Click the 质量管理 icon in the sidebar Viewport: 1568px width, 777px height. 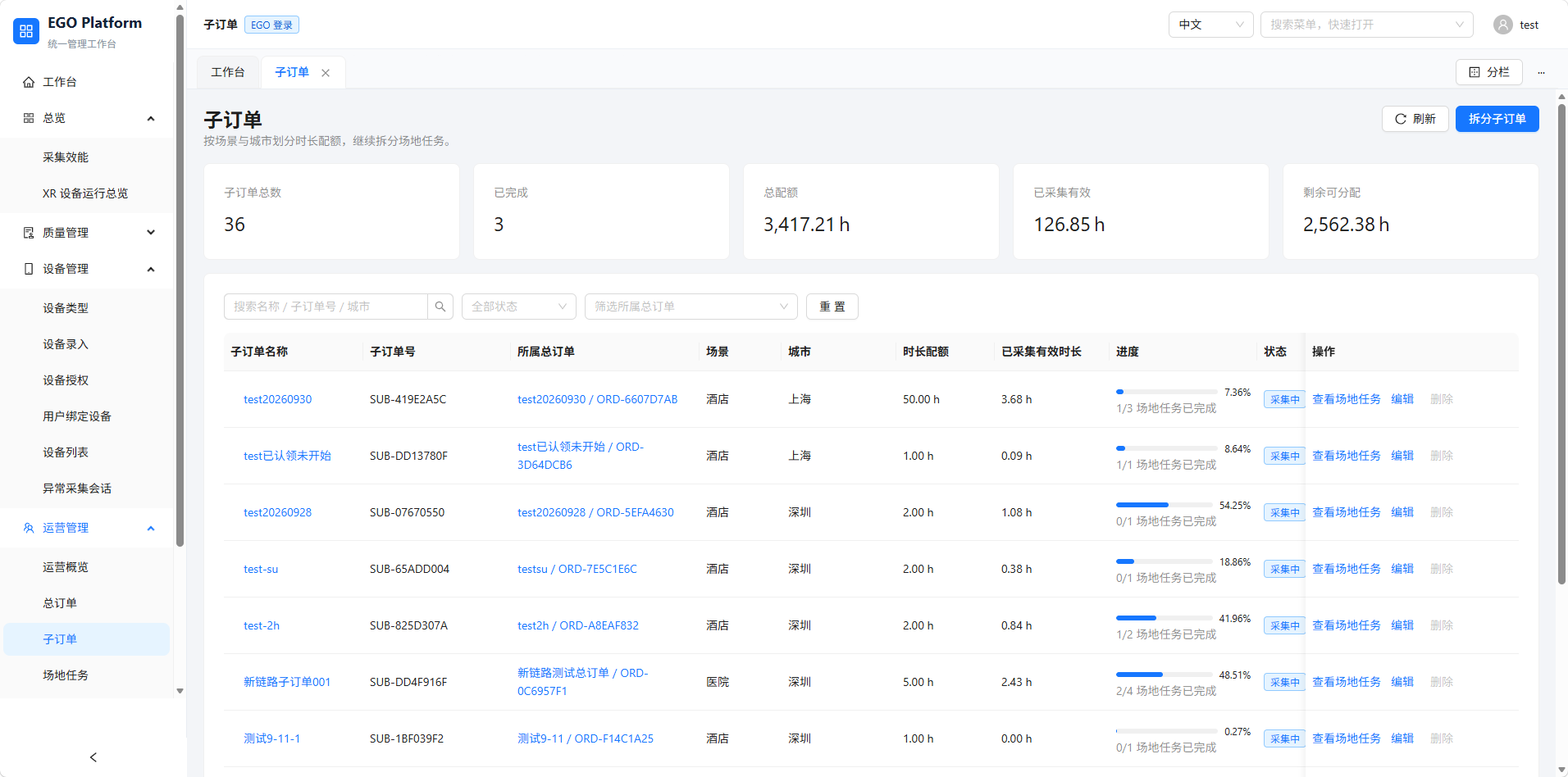pyautogui.click(x=29, y=233)
